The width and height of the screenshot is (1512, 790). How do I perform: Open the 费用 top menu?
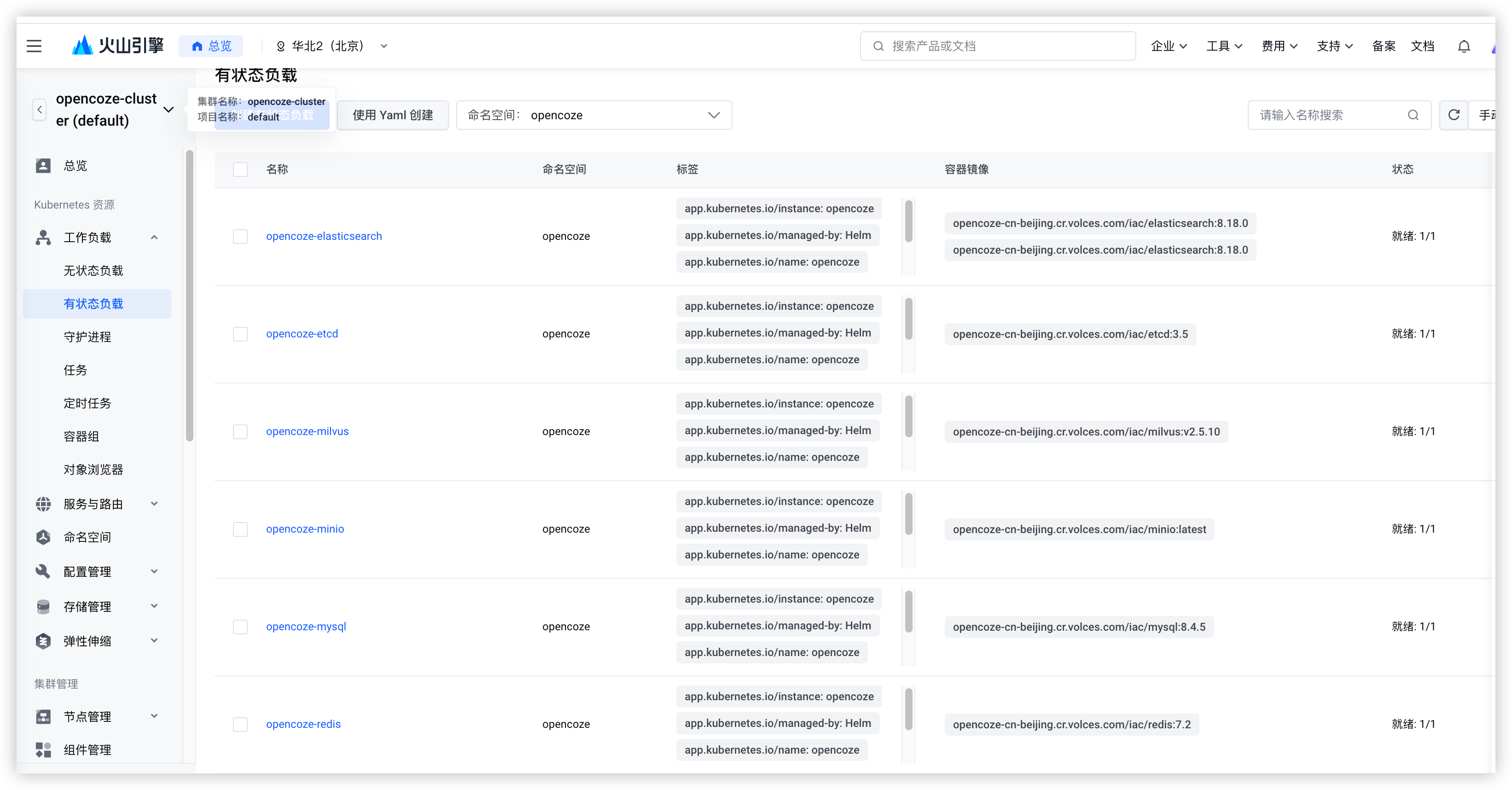[x=1279, y=46]
